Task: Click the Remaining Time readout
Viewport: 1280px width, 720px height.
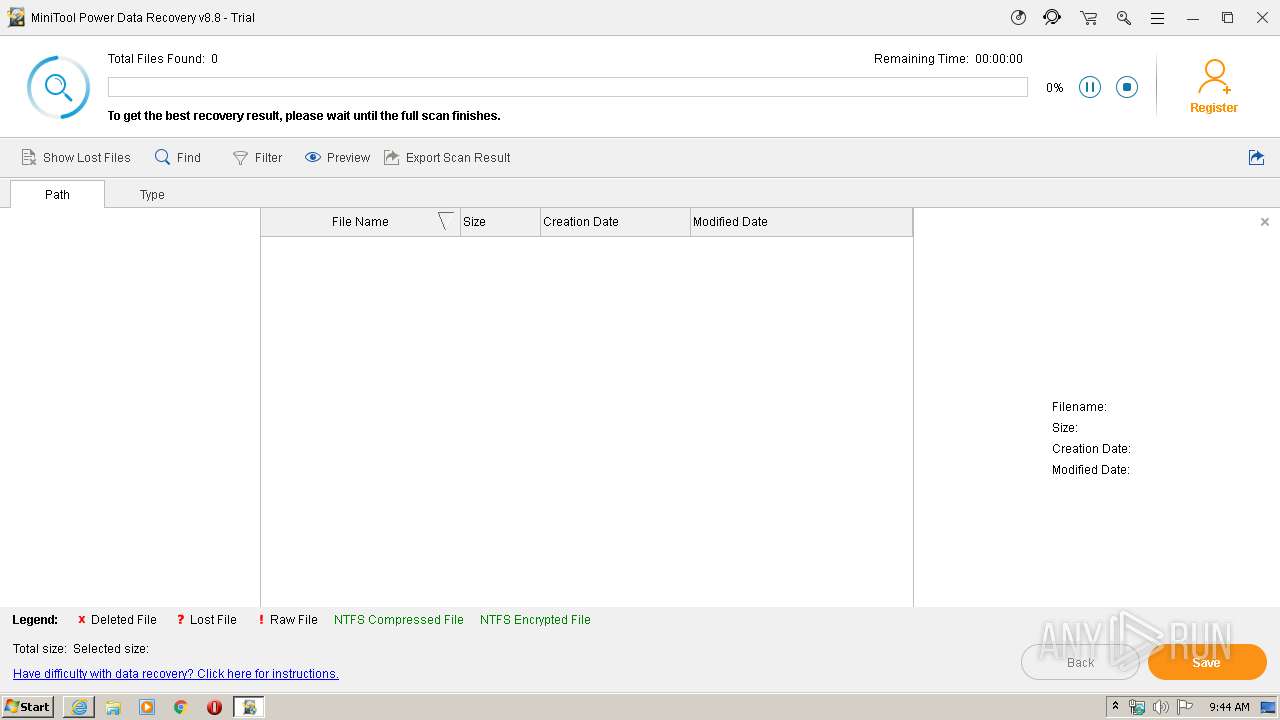Action: (x=948, y=59)
